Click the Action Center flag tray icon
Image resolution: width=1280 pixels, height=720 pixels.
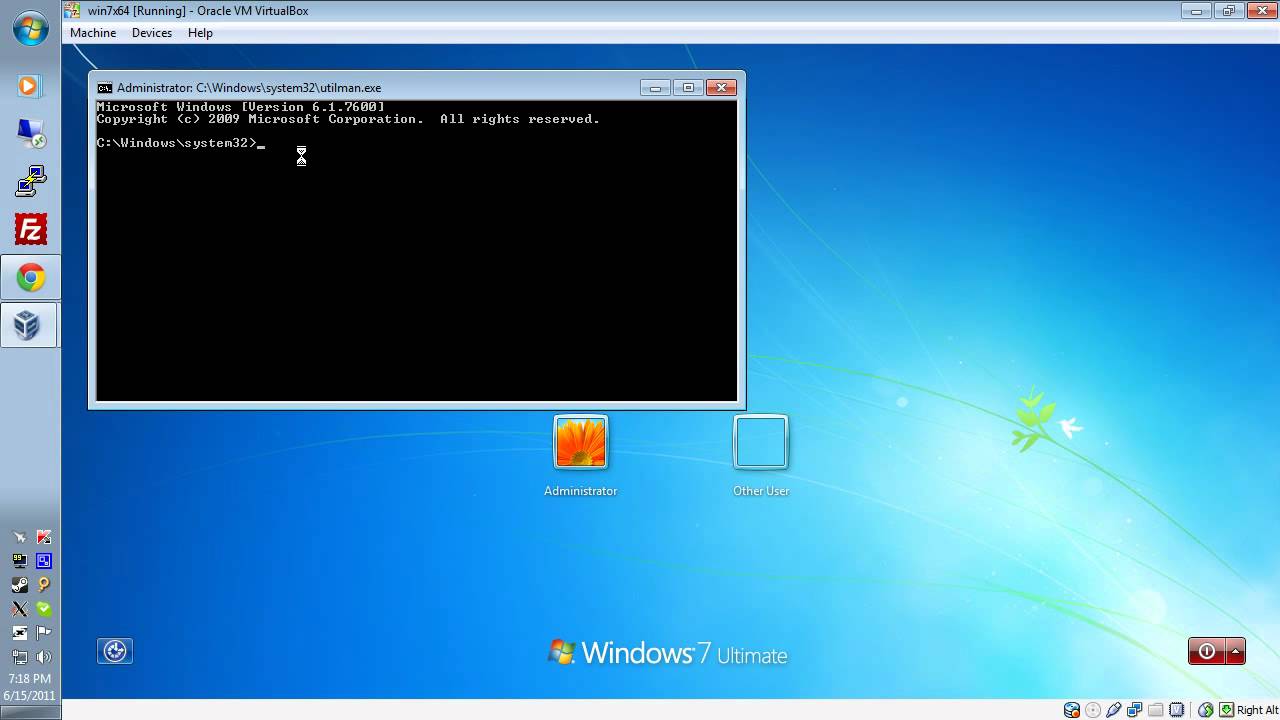(44, 632)
